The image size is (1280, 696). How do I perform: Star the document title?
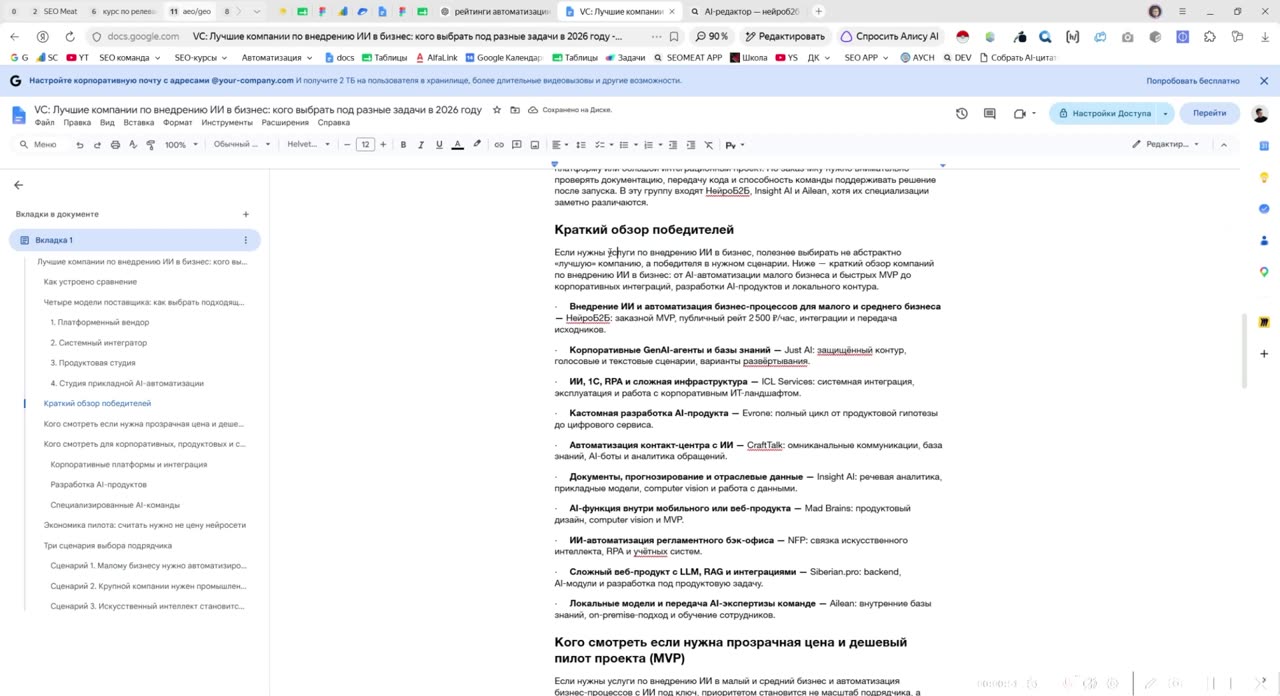click(x=496, y=110)
